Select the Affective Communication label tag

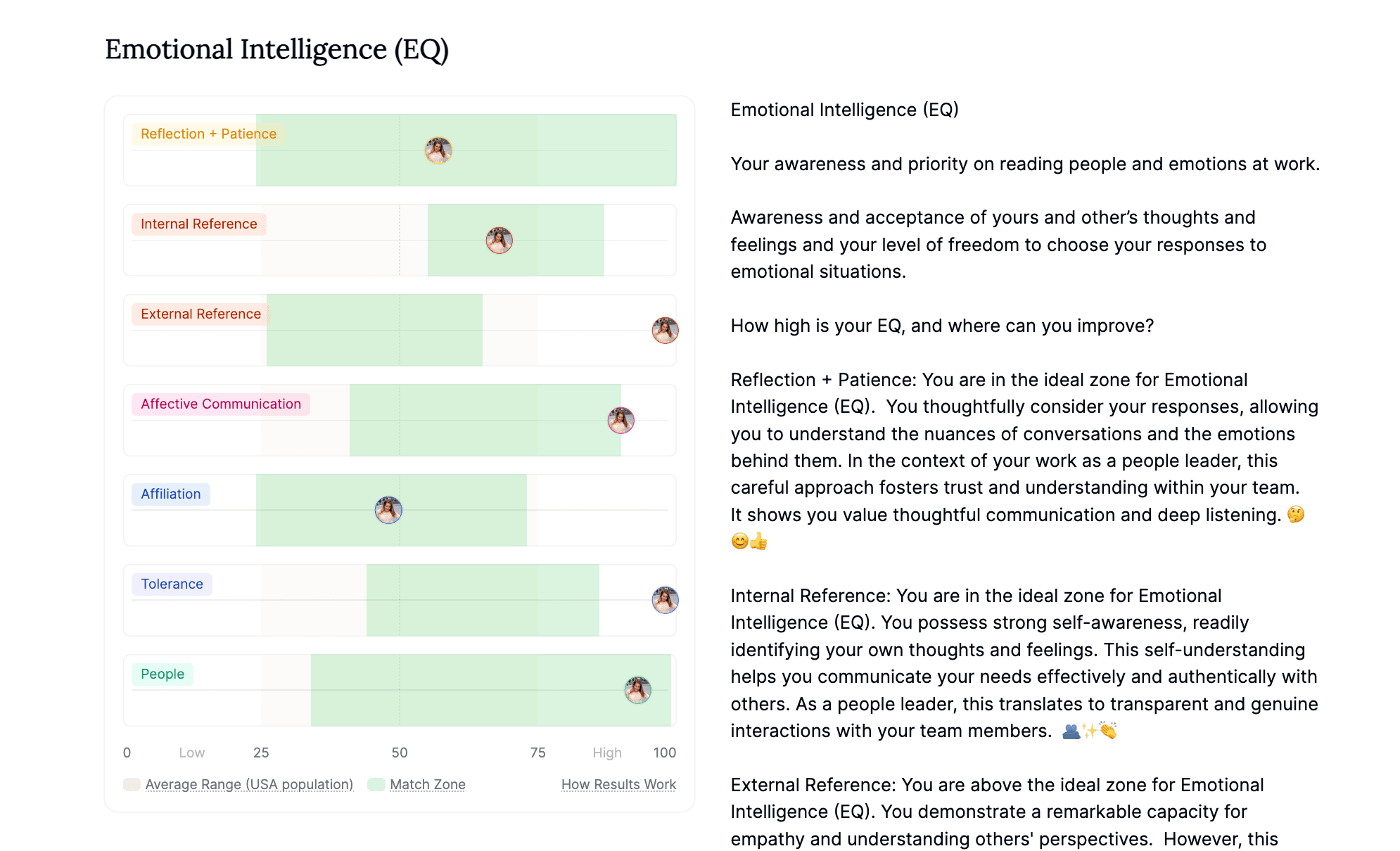click(221, 404)
